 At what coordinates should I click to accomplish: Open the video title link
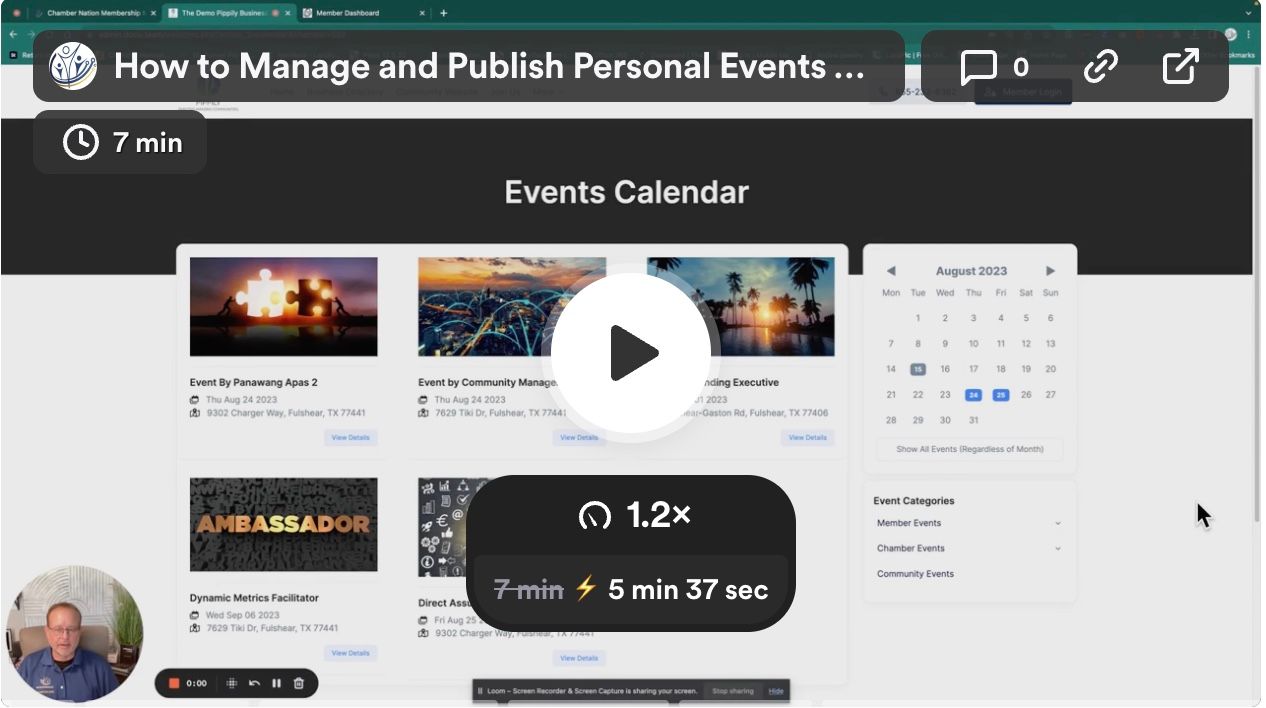tap(489, 67)
